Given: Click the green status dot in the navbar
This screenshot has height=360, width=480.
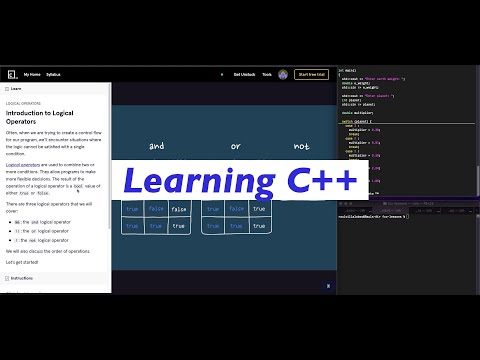Looking at the screenshot, I should tap(222, 74).
